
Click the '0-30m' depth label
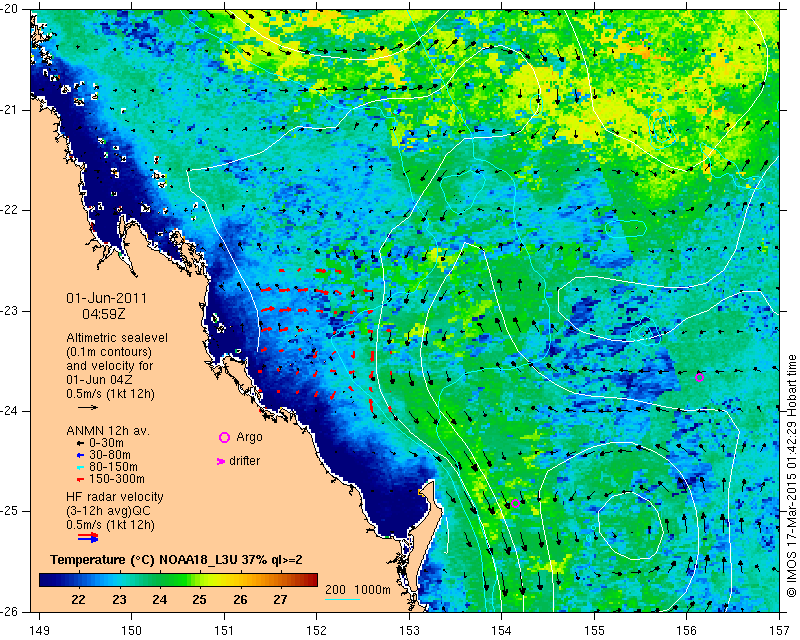click(x=107, y=443)
